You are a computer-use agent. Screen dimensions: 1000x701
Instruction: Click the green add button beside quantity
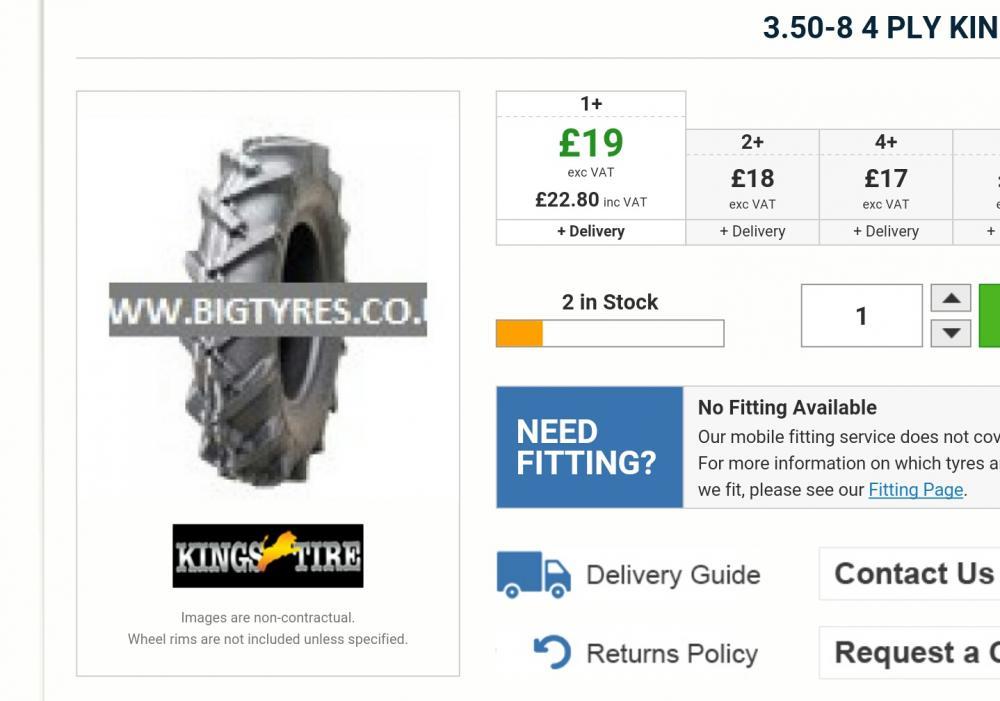coord(989,316)
